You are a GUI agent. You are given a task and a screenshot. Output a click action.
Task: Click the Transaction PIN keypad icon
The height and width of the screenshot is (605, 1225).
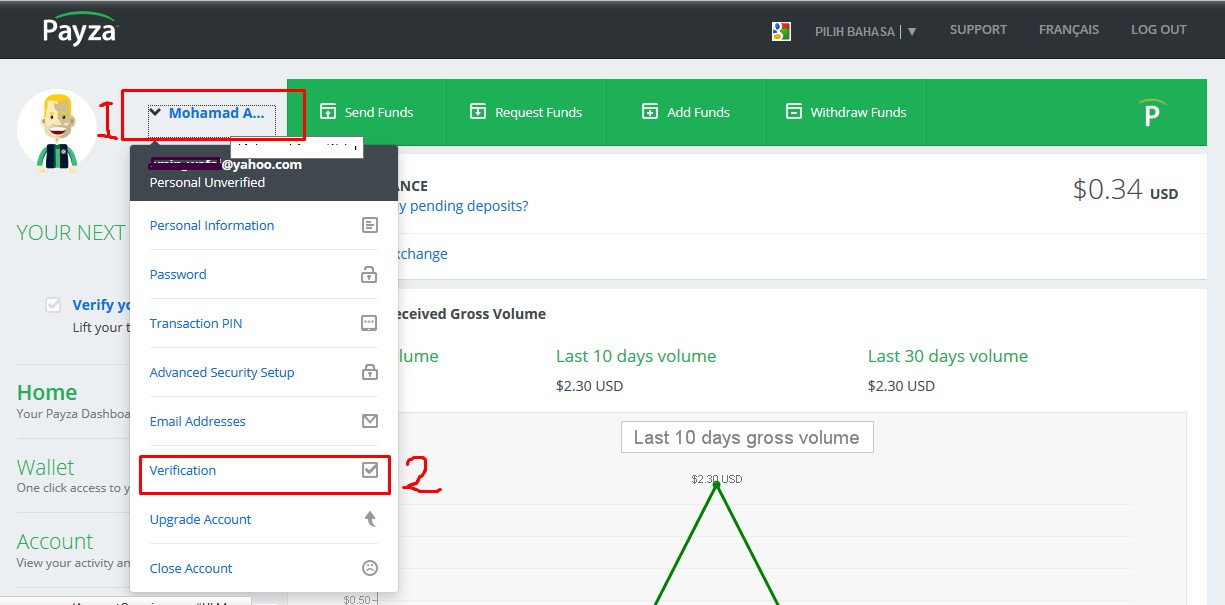tap(370, 323)
